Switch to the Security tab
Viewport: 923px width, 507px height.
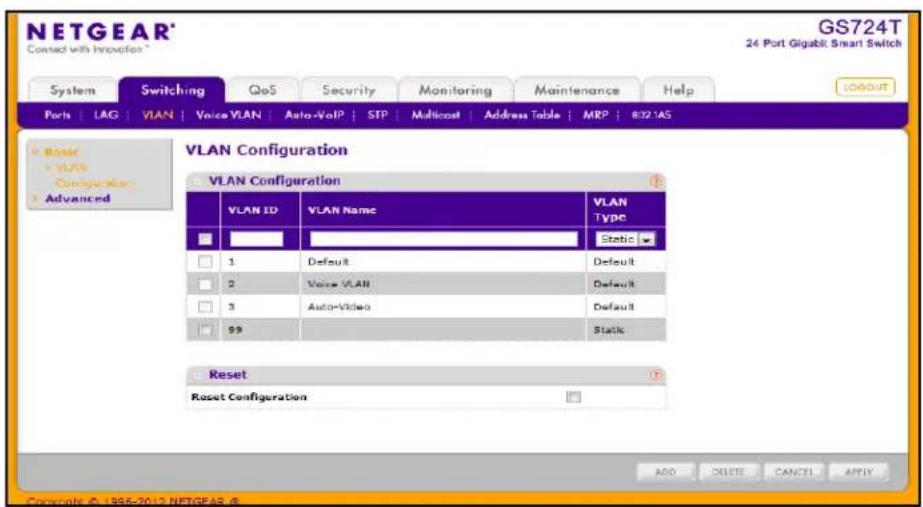[348, 90]
